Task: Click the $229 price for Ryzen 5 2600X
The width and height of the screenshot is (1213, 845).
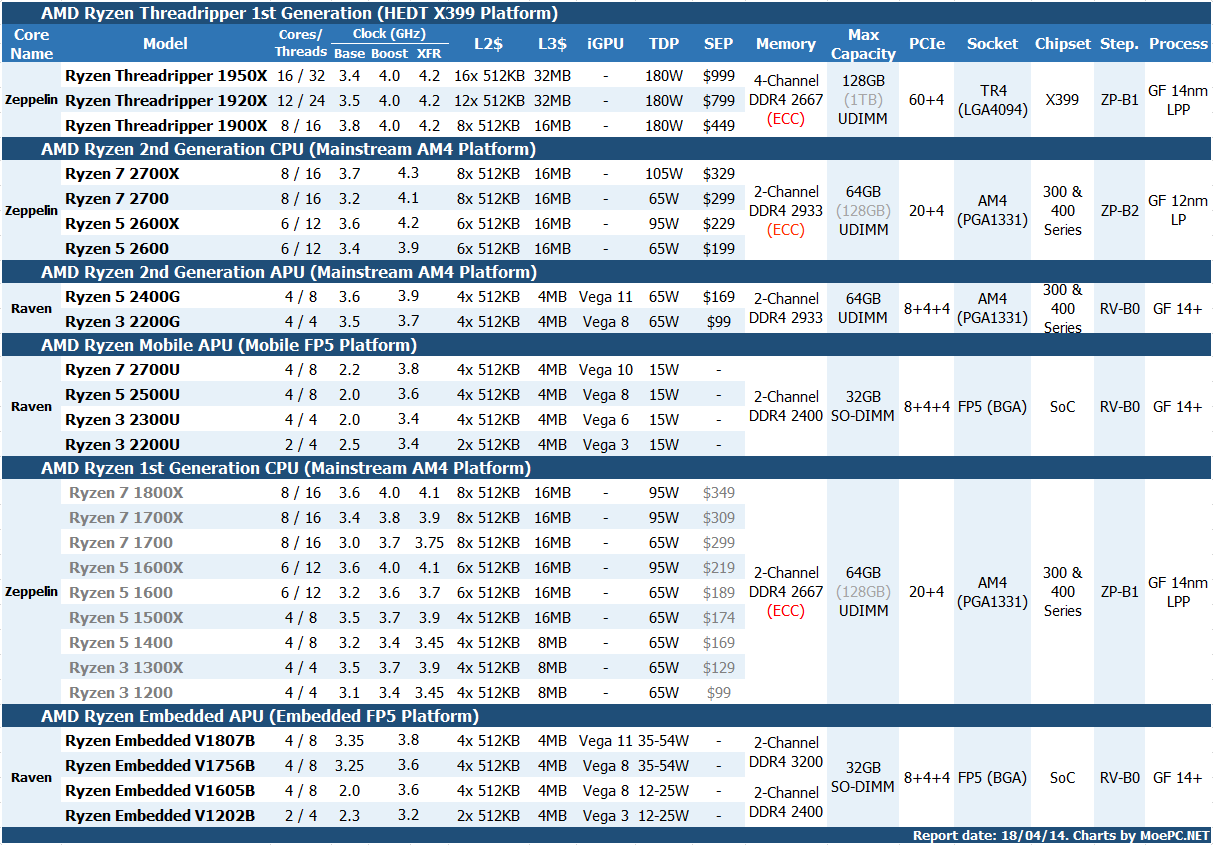Action: point(718,224)
